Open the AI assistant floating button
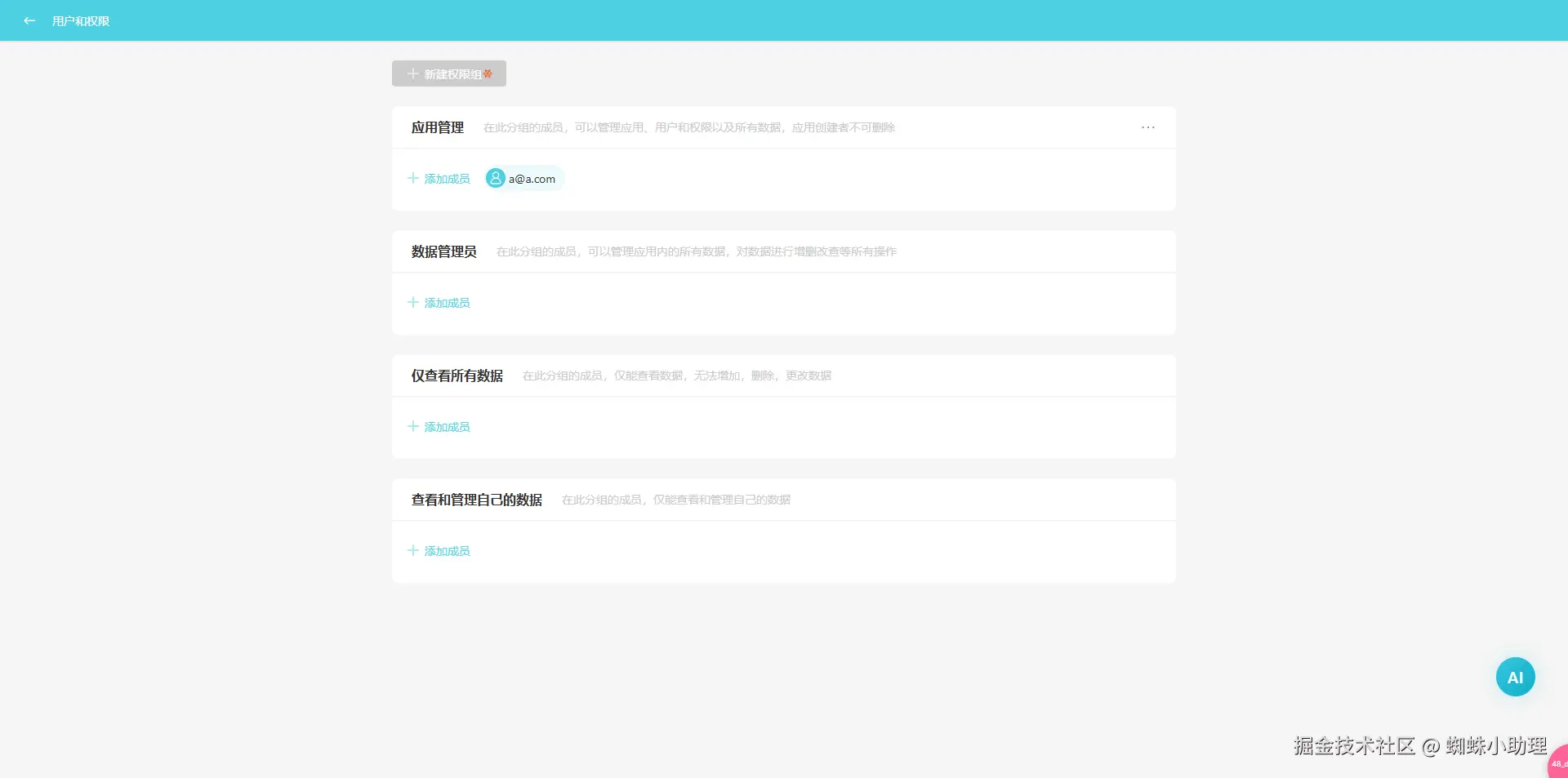 (x=1515, y=677)
